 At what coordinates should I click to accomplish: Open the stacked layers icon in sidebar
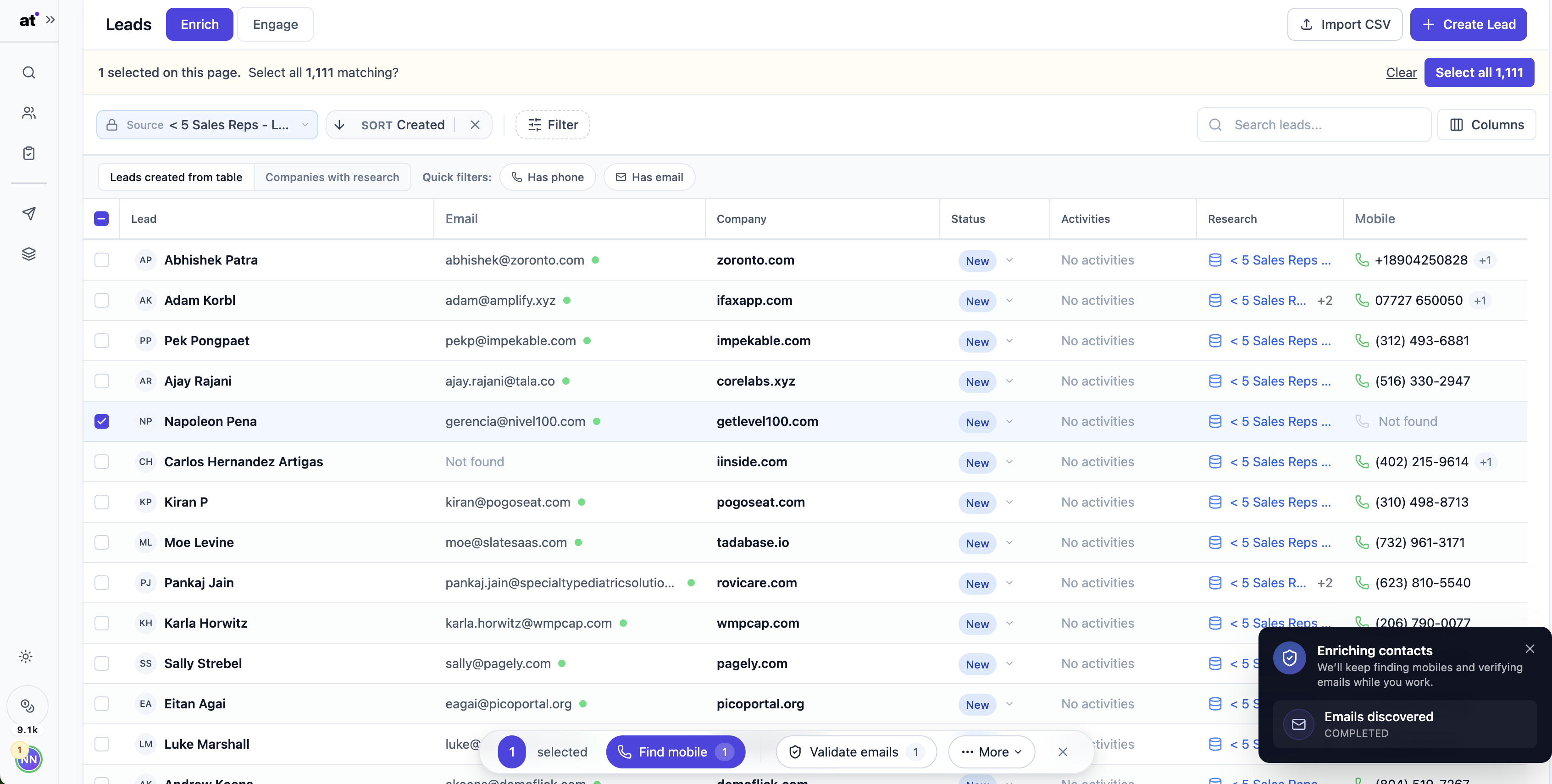[x=29, y=254]
